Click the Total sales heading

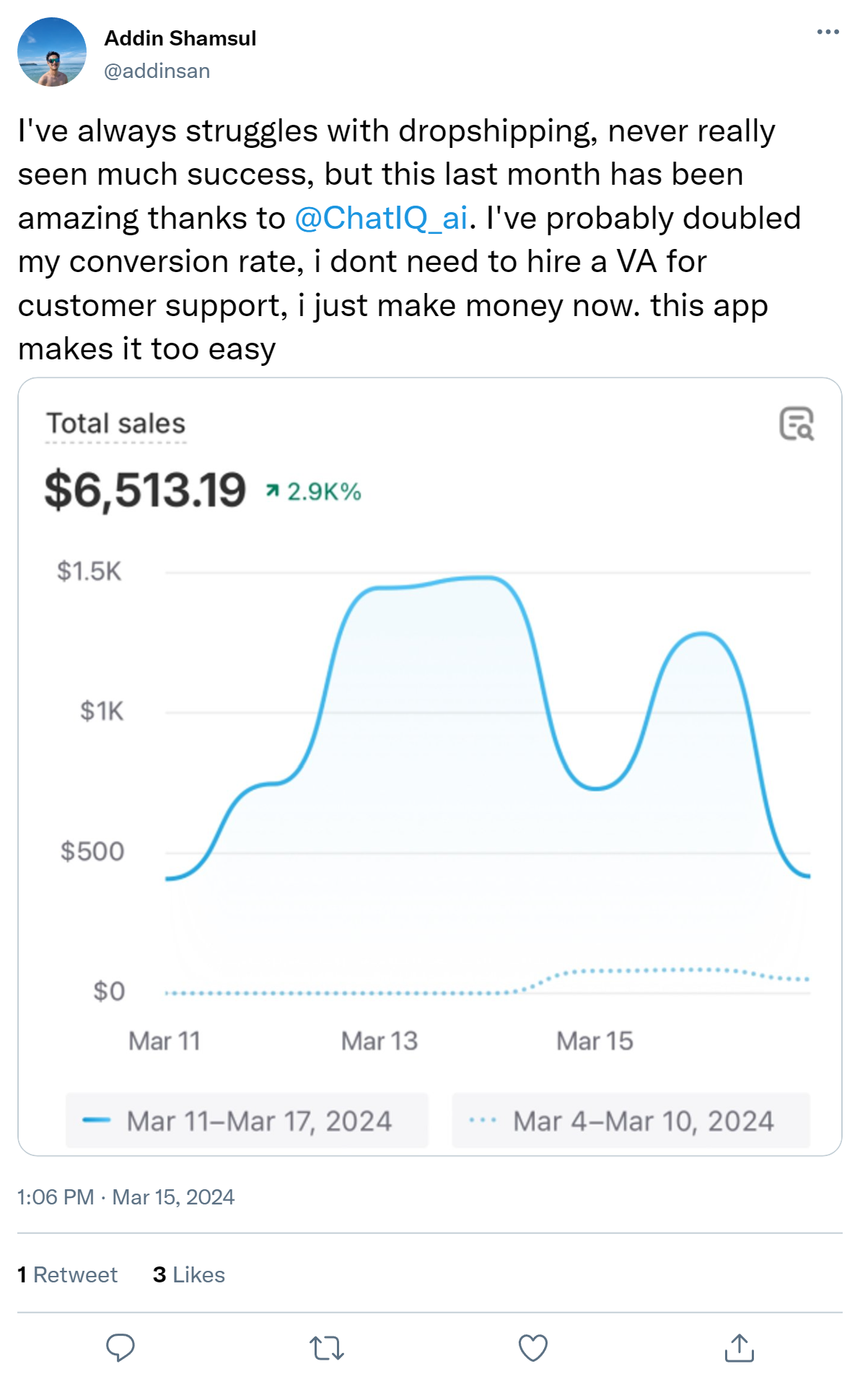[115, 424]
